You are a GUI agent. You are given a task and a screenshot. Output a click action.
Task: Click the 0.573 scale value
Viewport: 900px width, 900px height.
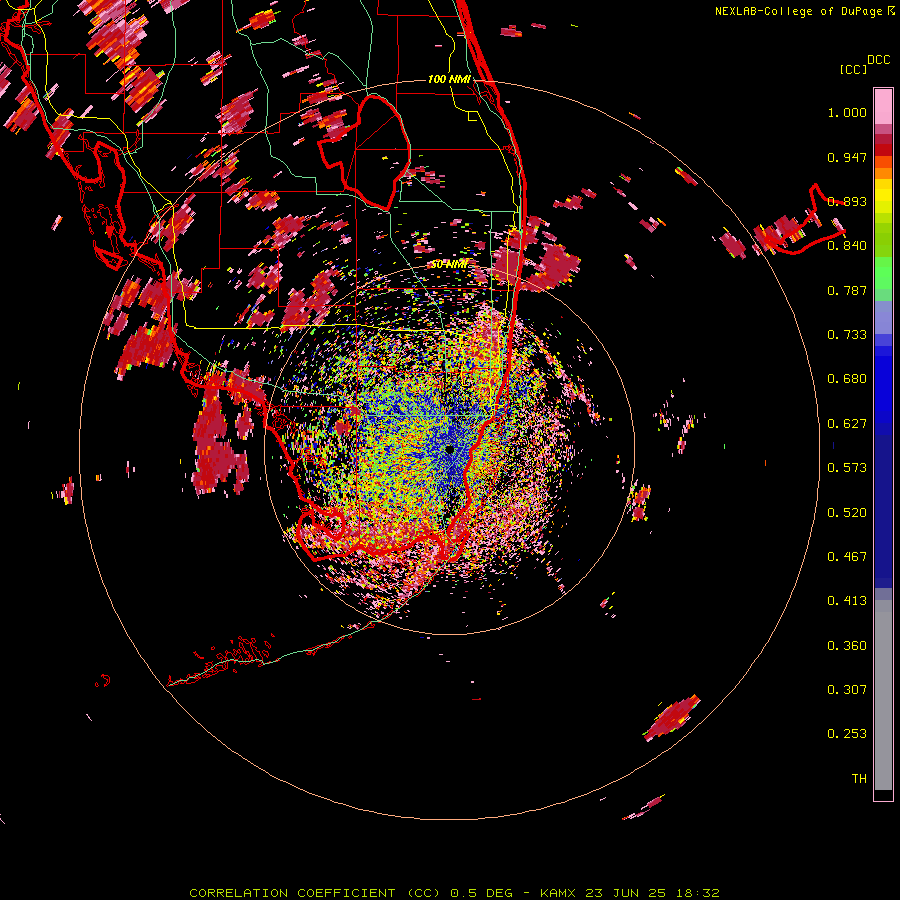coord(847,468)
